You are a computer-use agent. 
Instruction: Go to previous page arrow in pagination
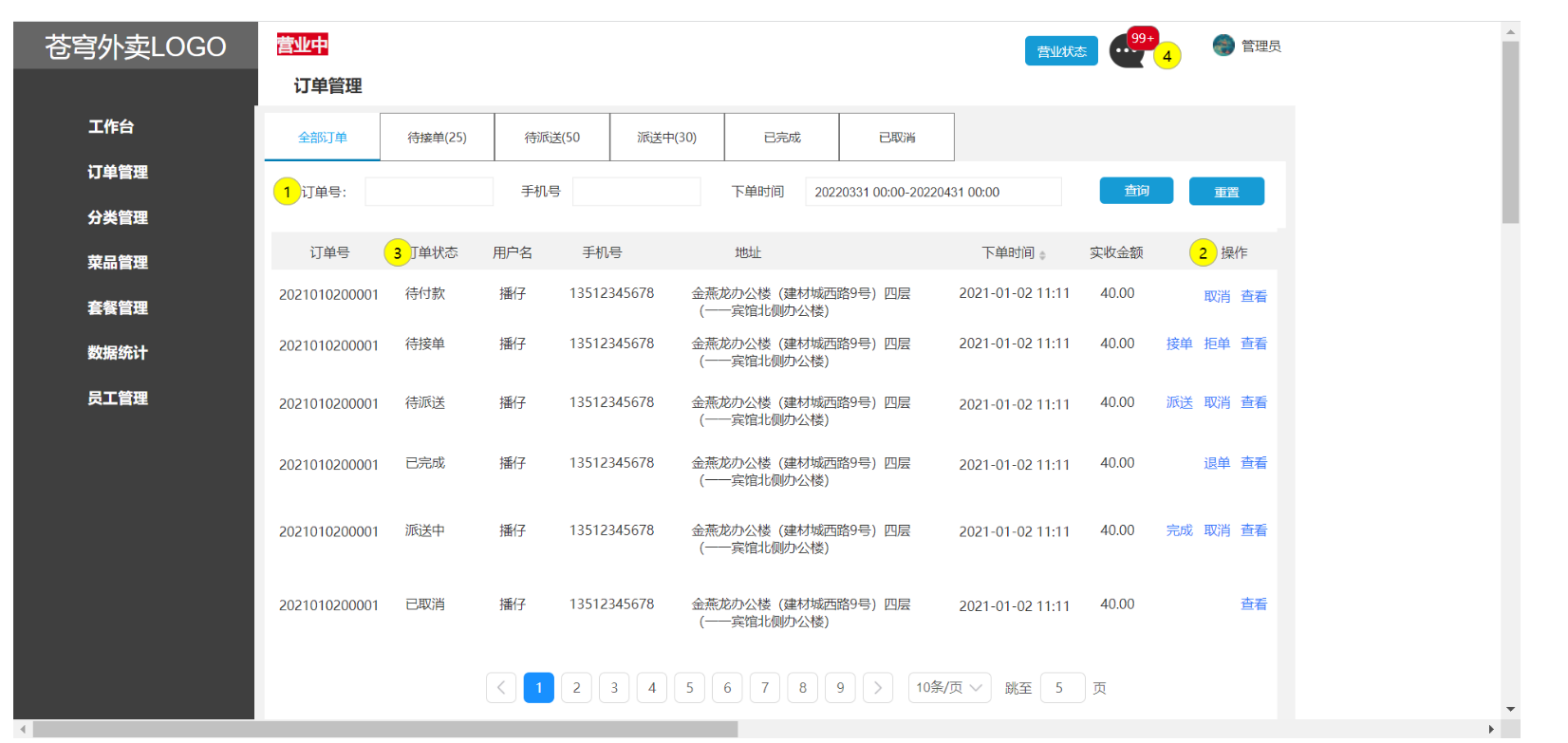pos(501,688)
